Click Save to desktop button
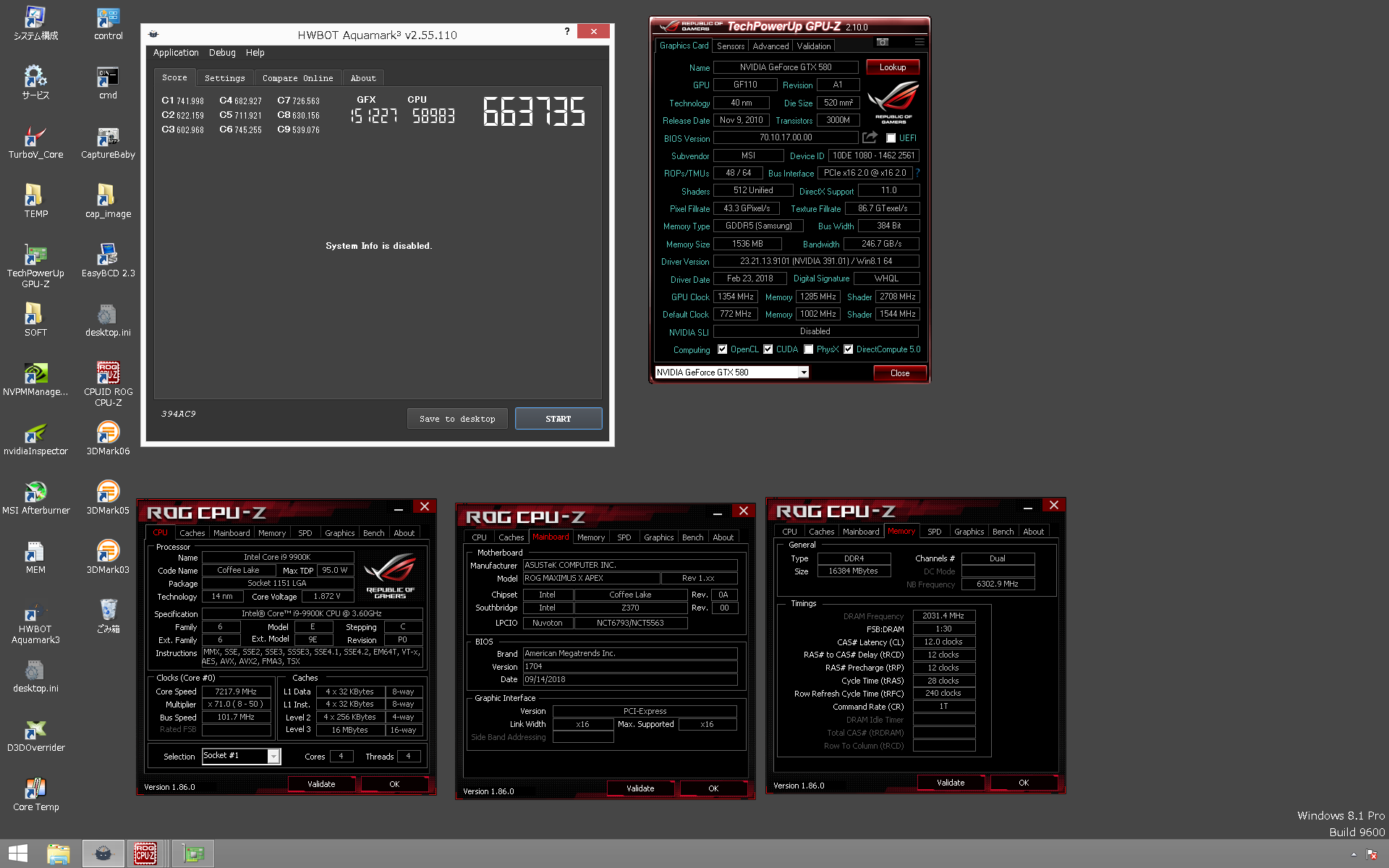 pyautogui.click(x=457, y=419)
